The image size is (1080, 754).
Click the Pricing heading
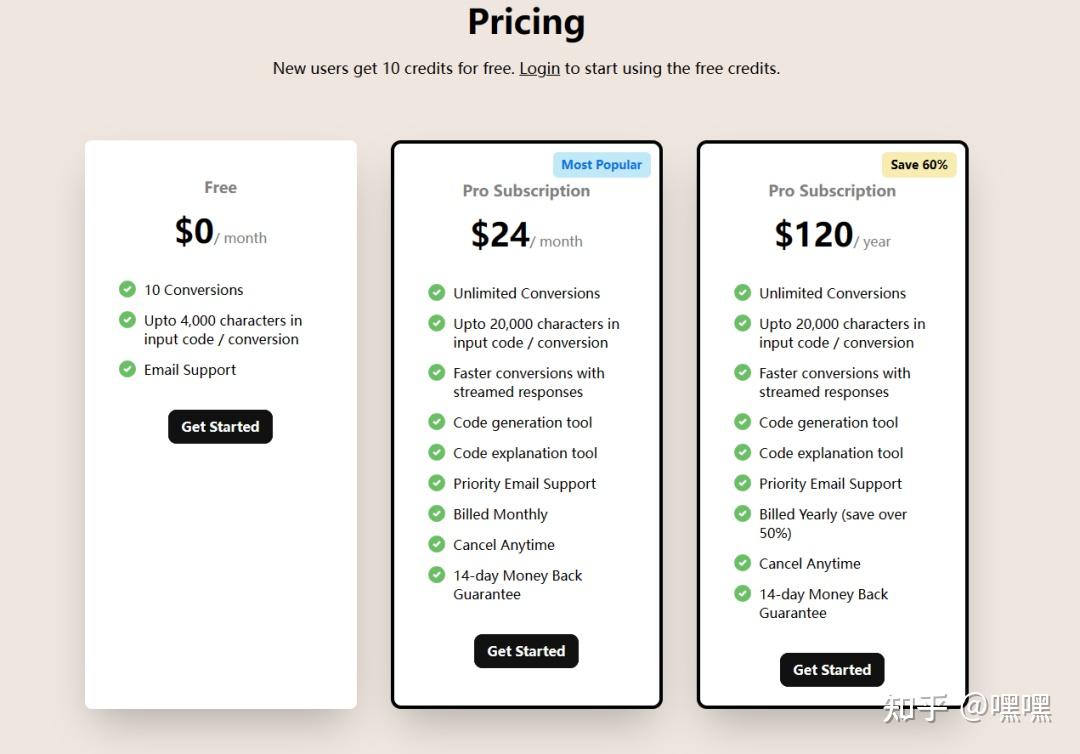526,22
